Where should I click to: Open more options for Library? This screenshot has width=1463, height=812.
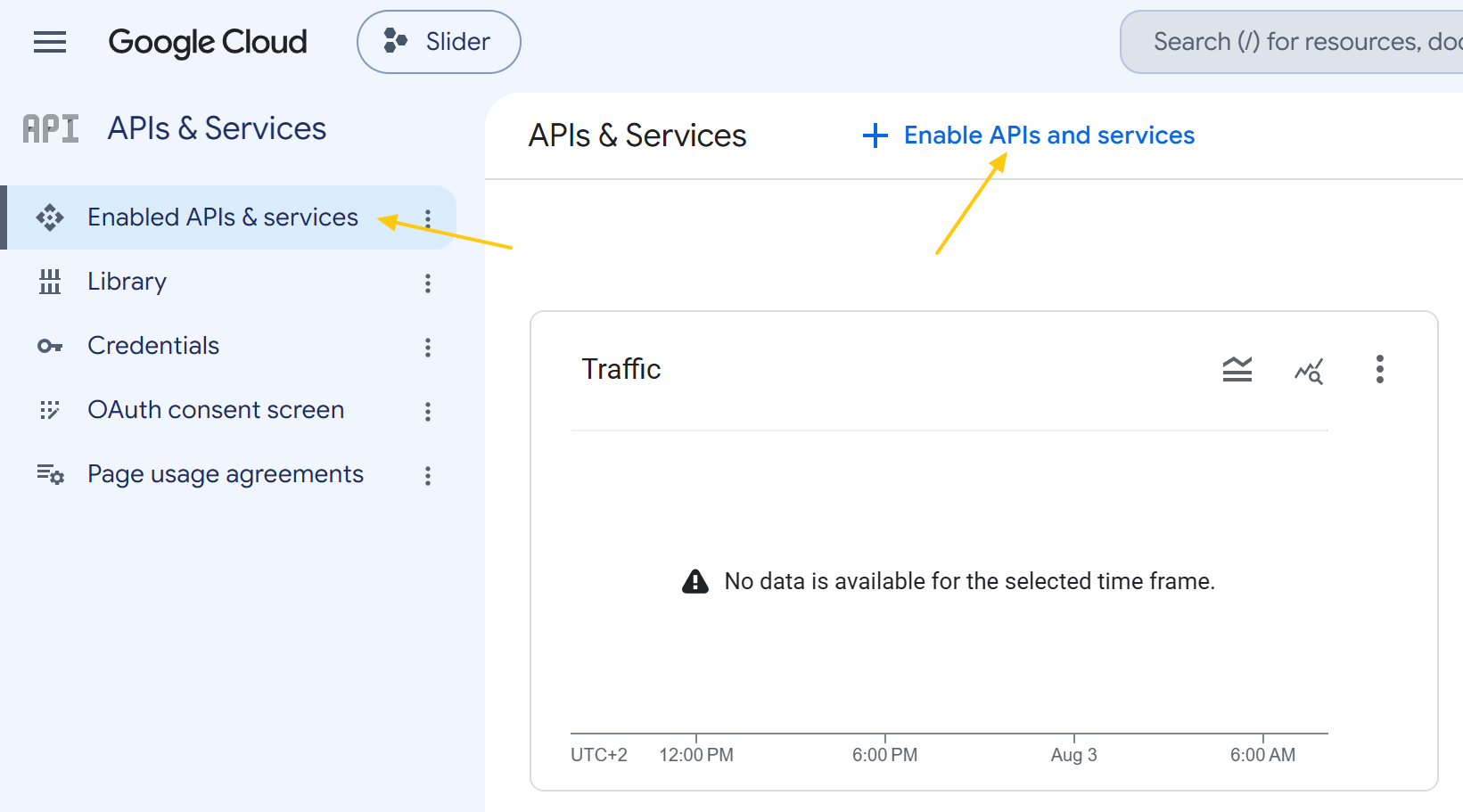428,283
